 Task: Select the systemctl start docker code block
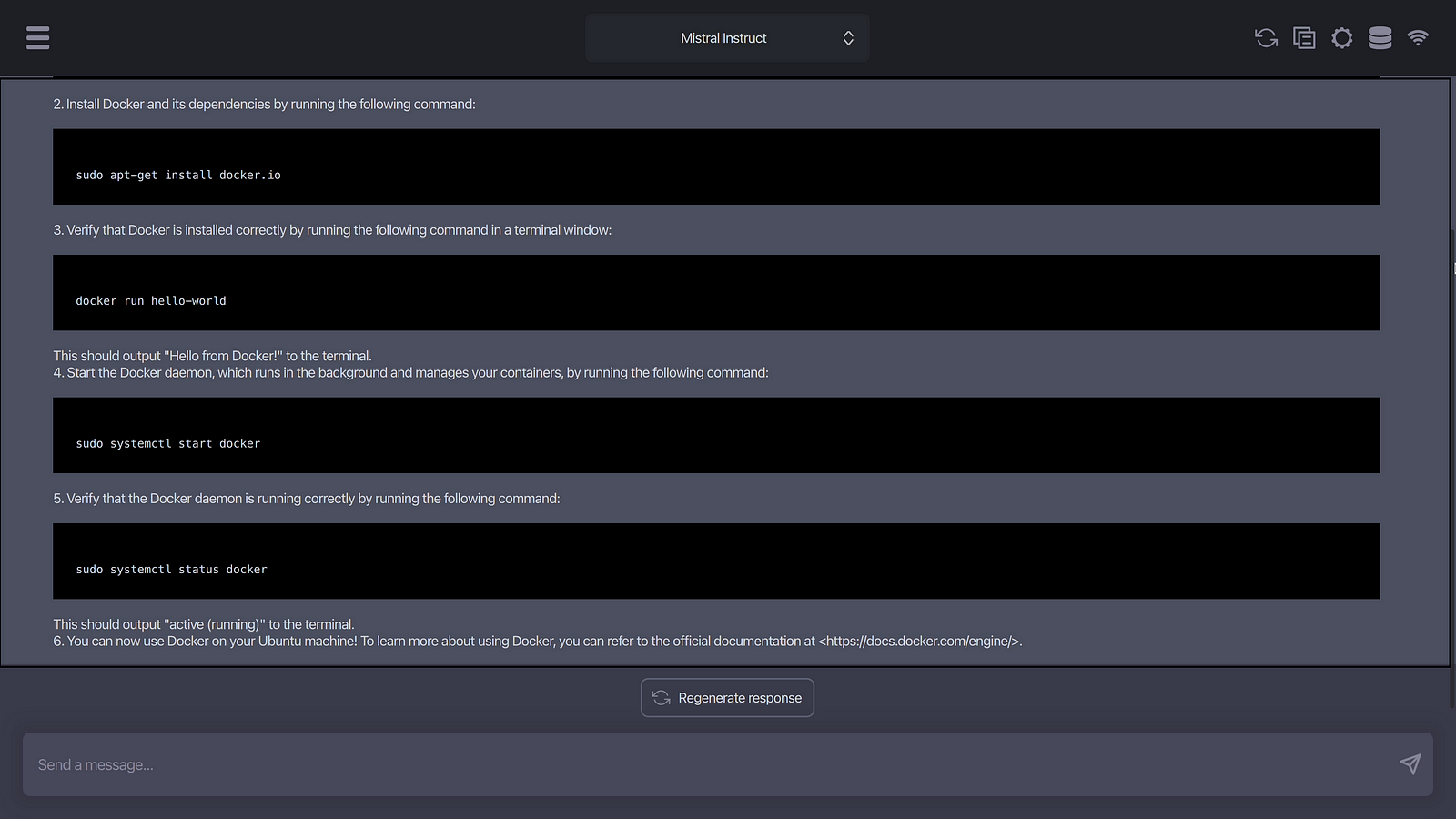[716, 435]
